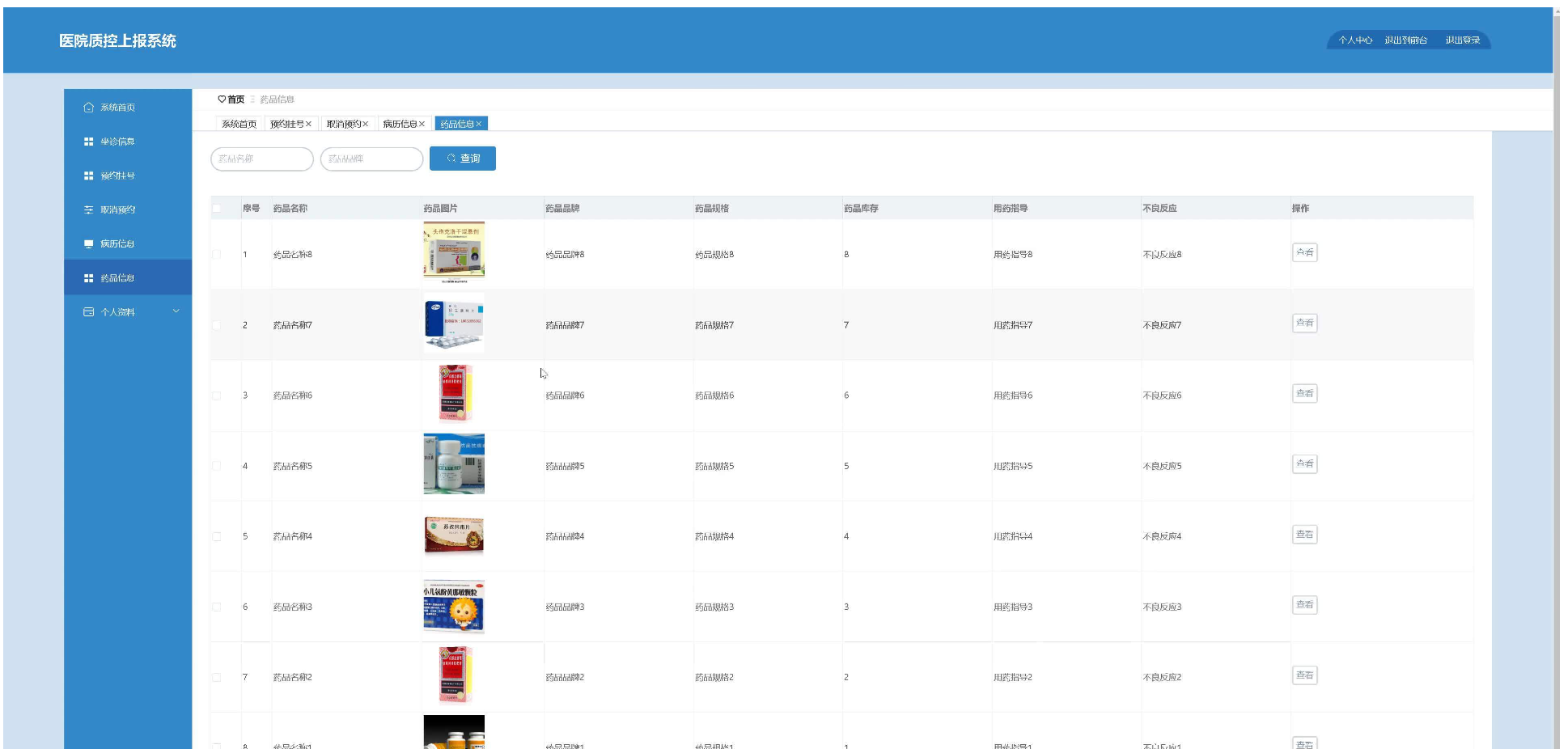Click the grid icon beside 预约挂号 in sidebar
The image size is (1568, 749).
click(x=89, y=176)
